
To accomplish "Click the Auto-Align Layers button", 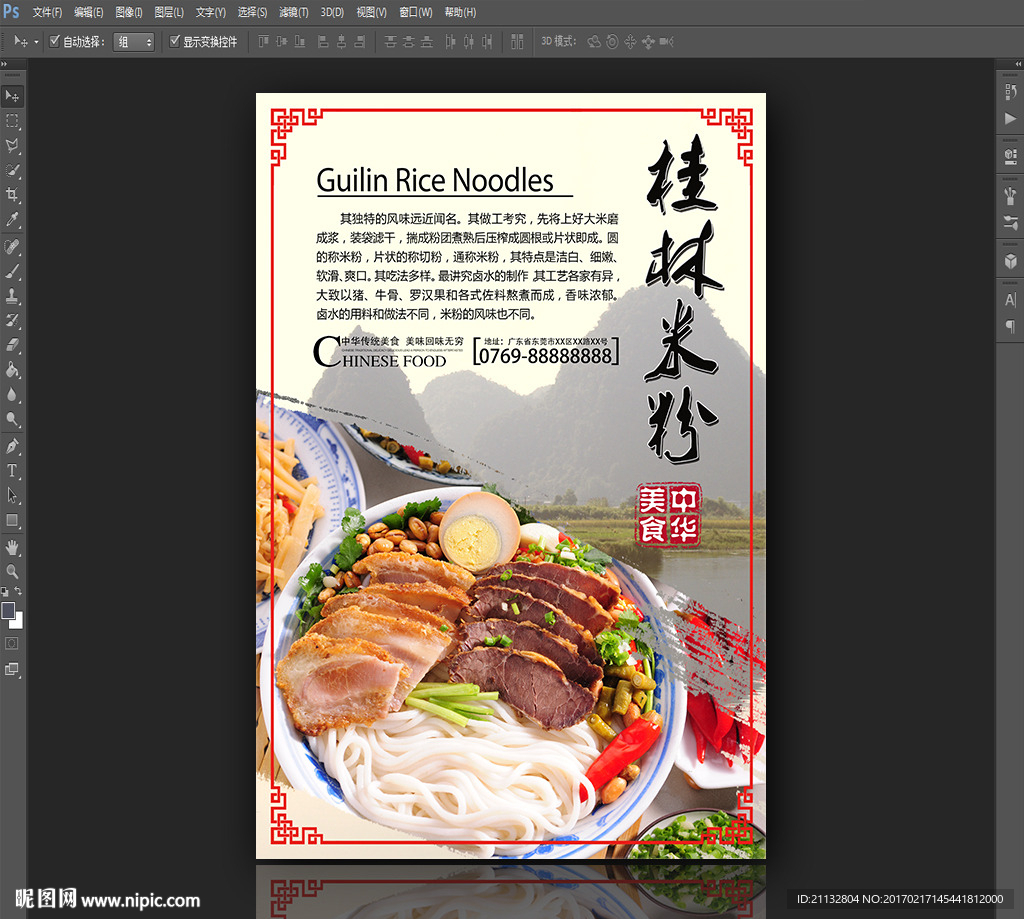I will (x=517, y=42).
